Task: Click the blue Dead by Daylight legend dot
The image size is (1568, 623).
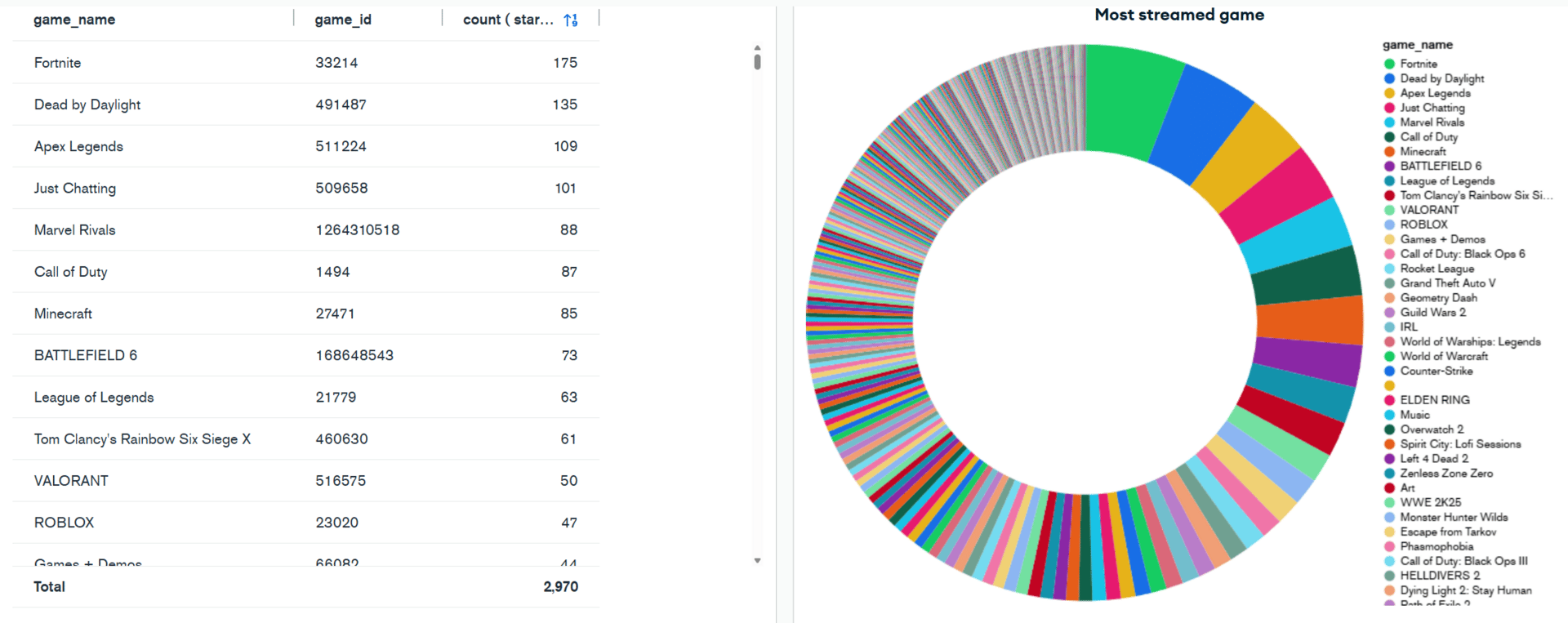Action: (x=1389, y=78)
